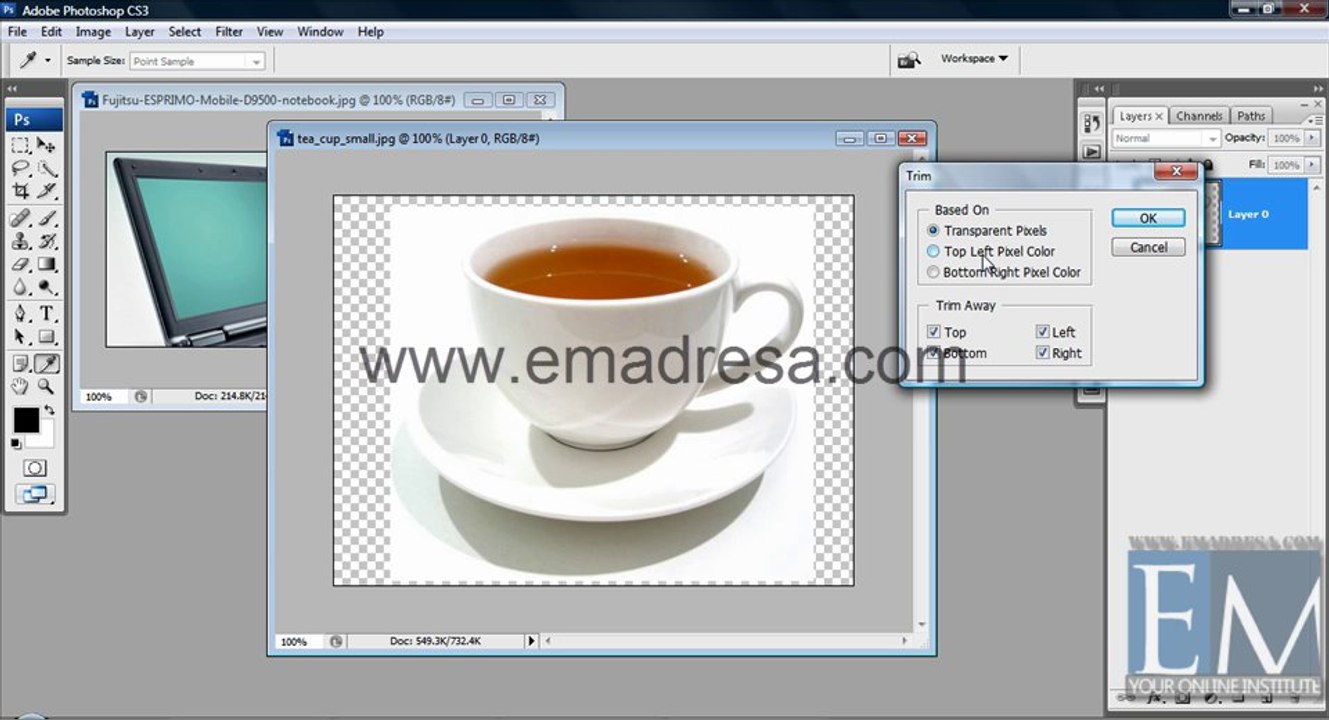
Task: Open the Select menu
Action: click(184, 32)
